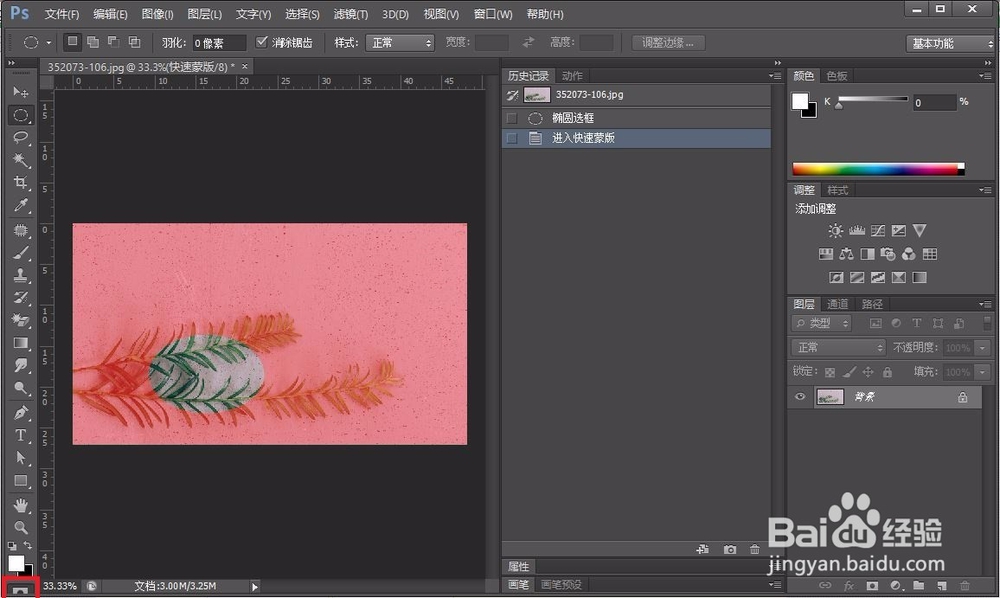Viewport: 1000px width, 598px height.
Task: Select the Horizontal Type tool
Action: click(x=20, y=435)
